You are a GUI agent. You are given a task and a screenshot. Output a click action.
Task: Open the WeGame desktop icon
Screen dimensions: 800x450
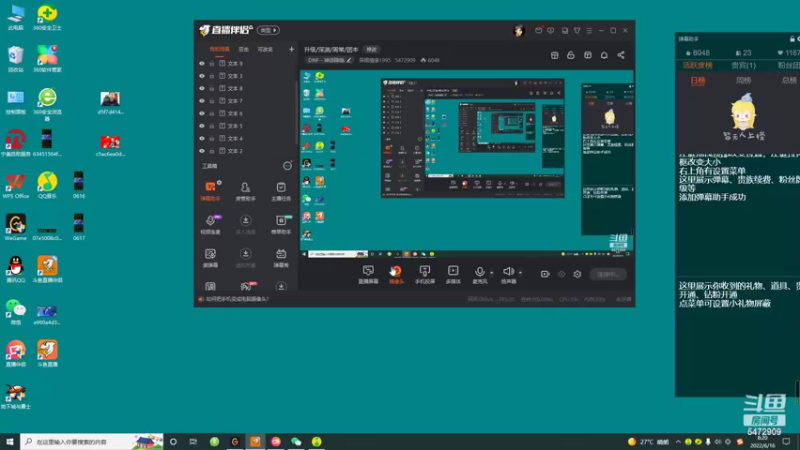tap(16, 228)
